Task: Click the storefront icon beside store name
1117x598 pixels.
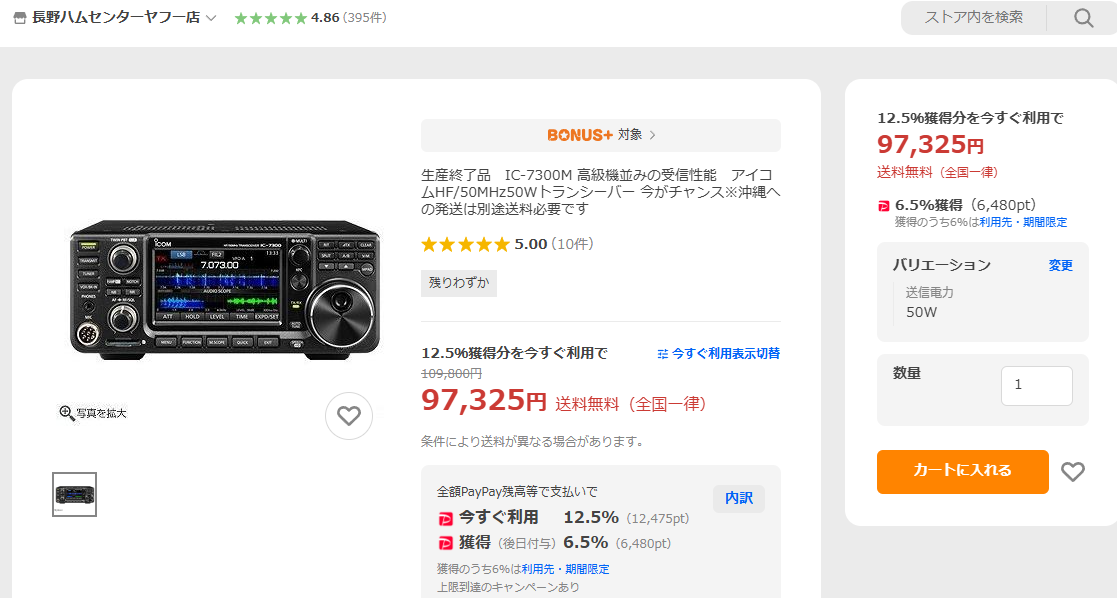Action: (x=19, y=18)
